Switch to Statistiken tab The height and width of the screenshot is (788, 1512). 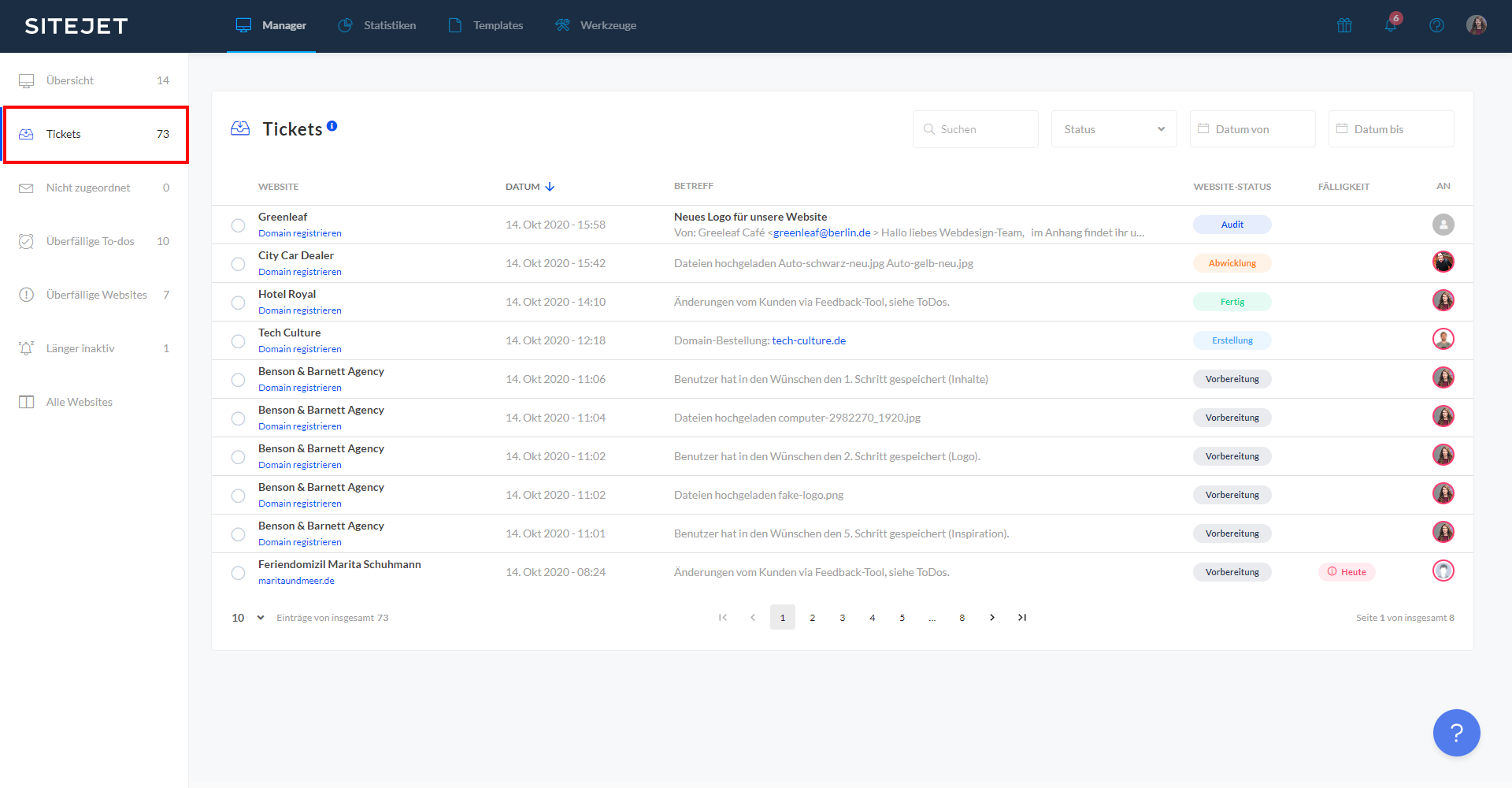click(377, 26)
